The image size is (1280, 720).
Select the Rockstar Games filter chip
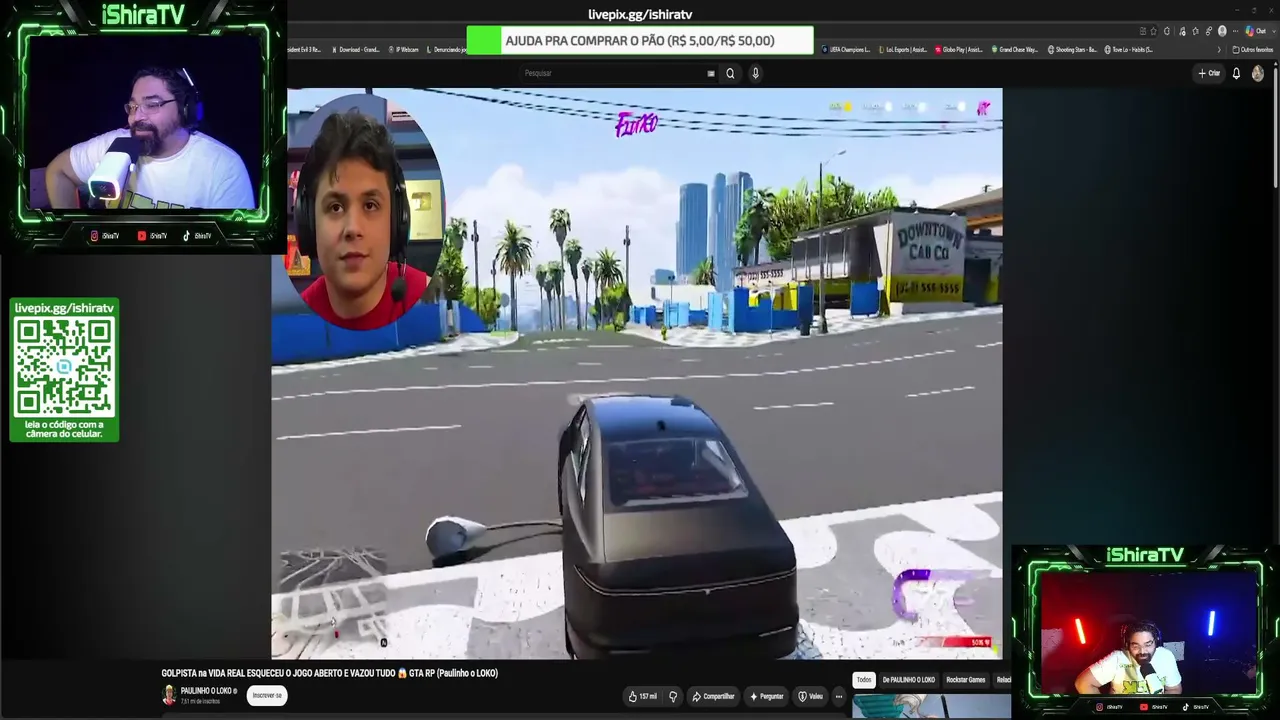(x=966, y=680)
